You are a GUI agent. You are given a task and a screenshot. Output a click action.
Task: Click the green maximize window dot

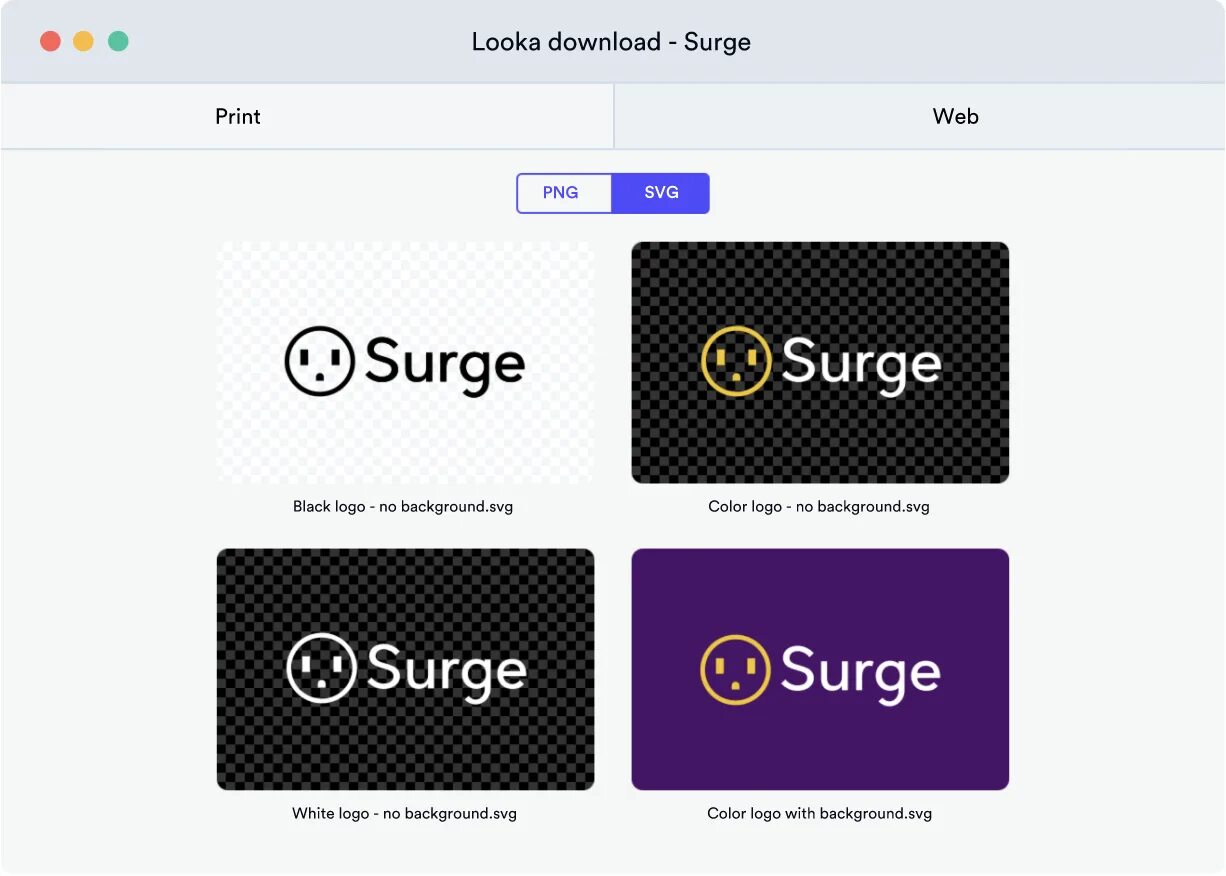(x=118, y=41)
